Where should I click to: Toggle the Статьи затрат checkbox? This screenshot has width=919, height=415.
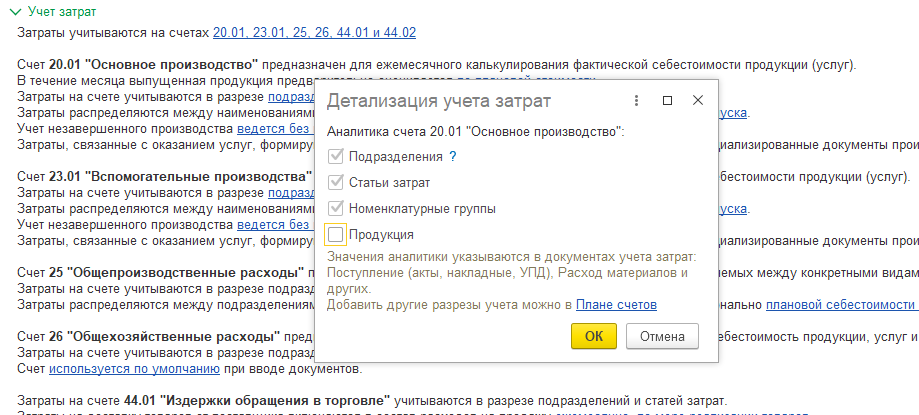coord(335,183)
